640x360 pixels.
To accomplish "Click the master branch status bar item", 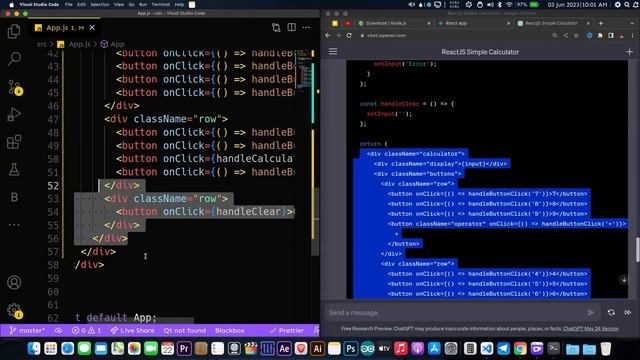I will click(x=27, y=331).
